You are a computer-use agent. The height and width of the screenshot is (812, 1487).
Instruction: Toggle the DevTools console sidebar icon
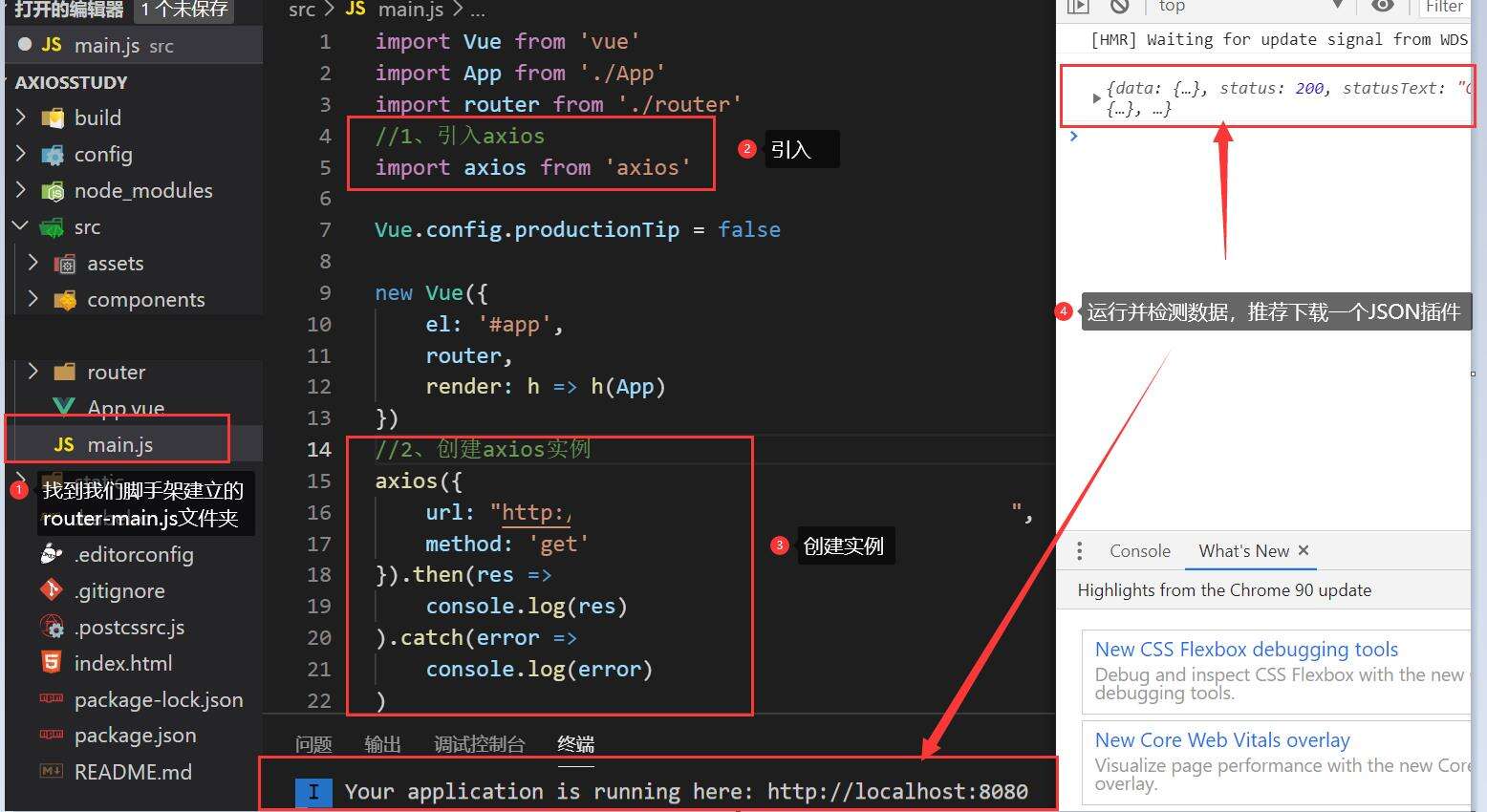1078,7
